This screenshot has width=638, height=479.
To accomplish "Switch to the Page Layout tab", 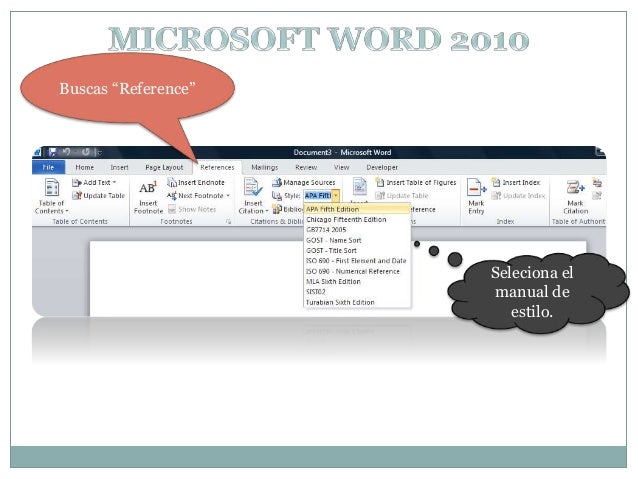I will pyautogui.click(x=164, y=167).
